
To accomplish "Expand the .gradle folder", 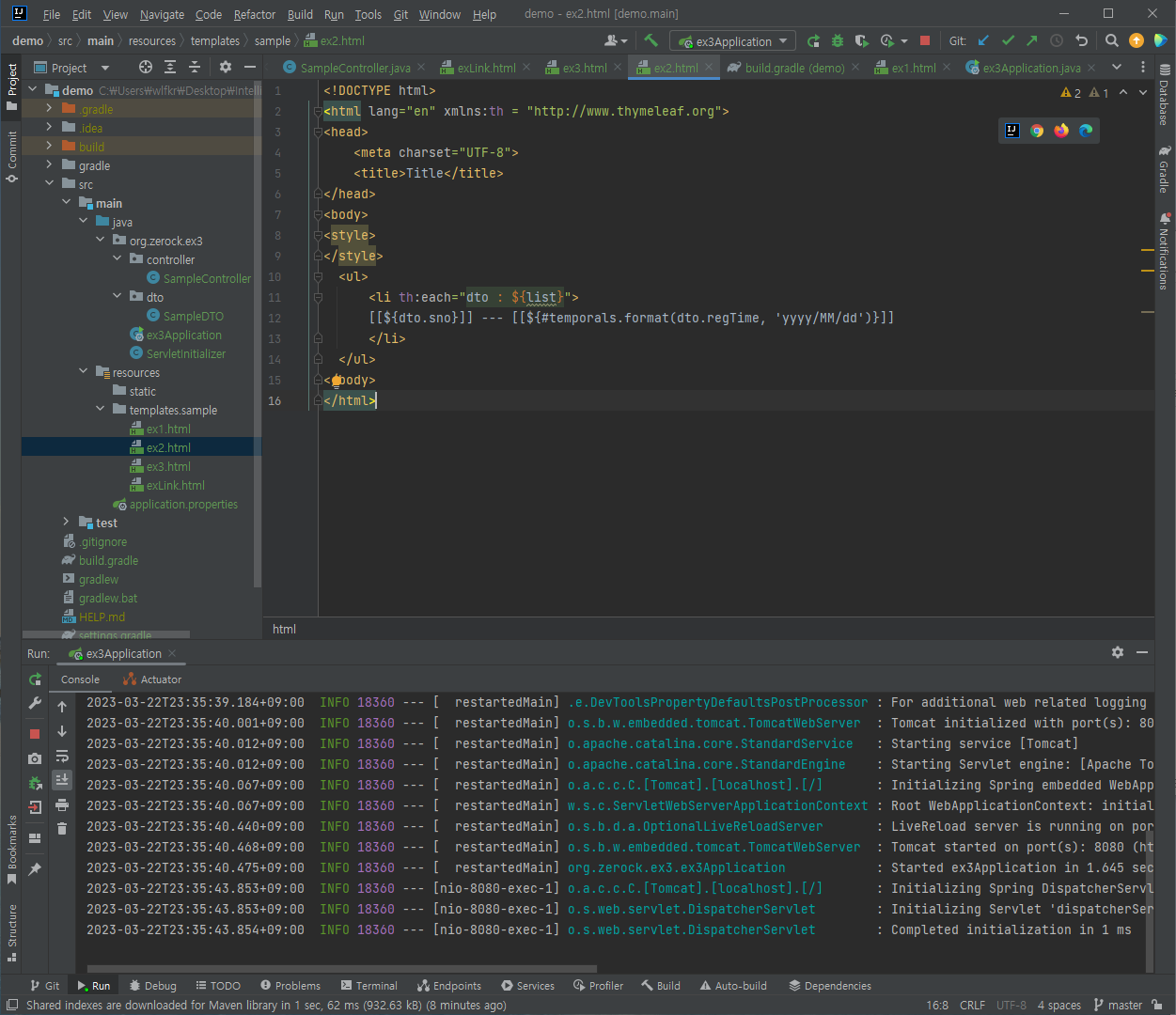I will point(49,109).
